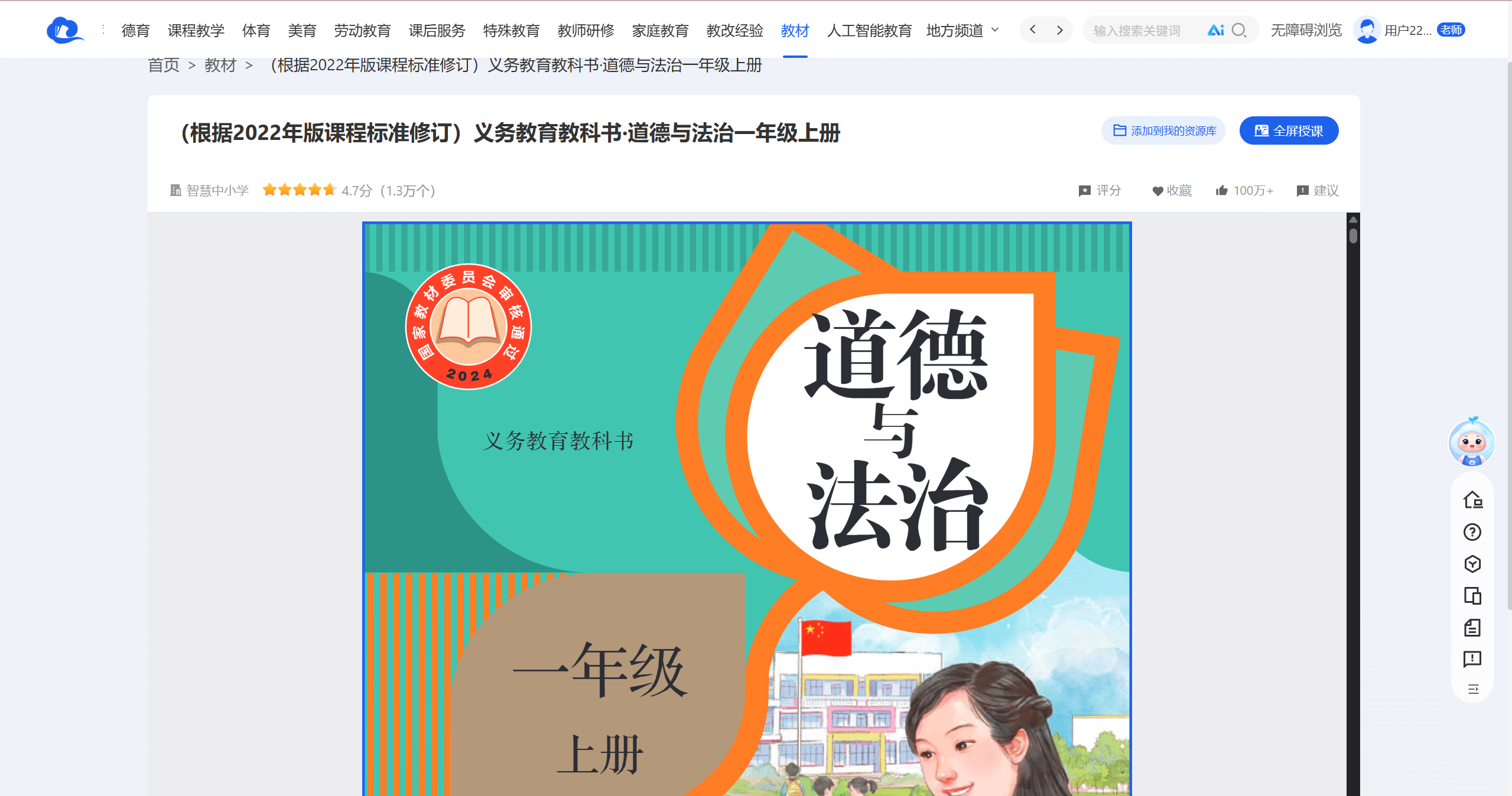The width and height of the screenshot is (1512, 796).
Task: Click the magnifier search icon
Action: (x=1239, y=30)
